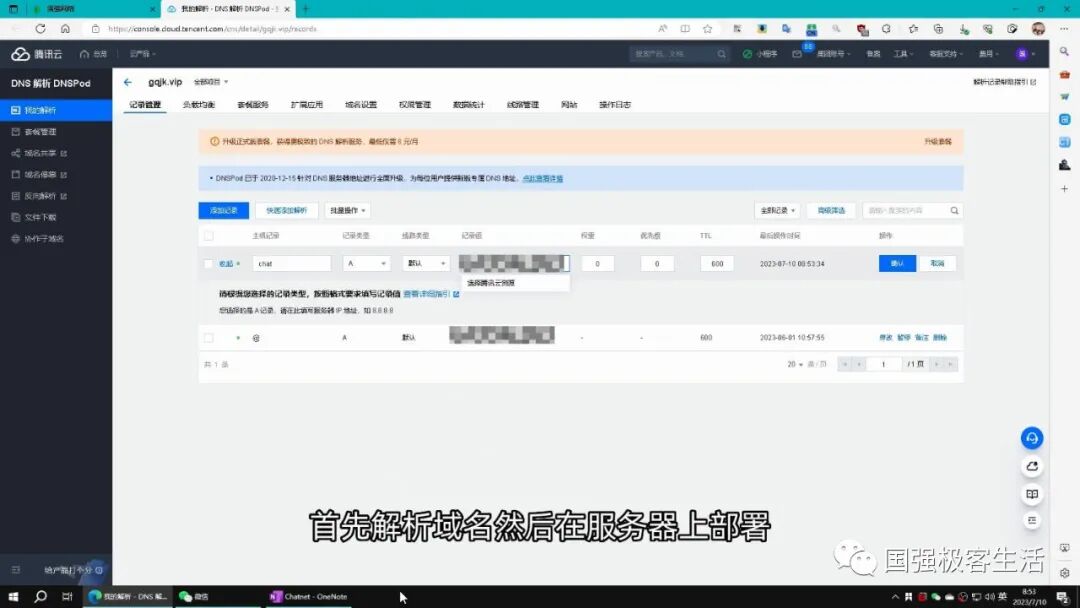1080x608 pixels.
Task: Tick the checkbox of the @ record row
Action: pyautogui.click(x=209, y=338)
